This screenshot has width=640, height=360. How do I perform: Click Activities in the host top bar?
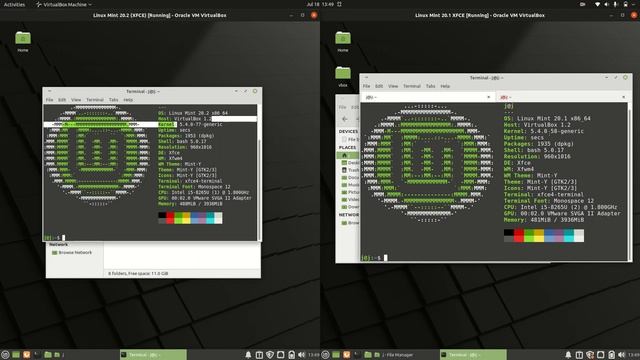click(x=14, y=4)
